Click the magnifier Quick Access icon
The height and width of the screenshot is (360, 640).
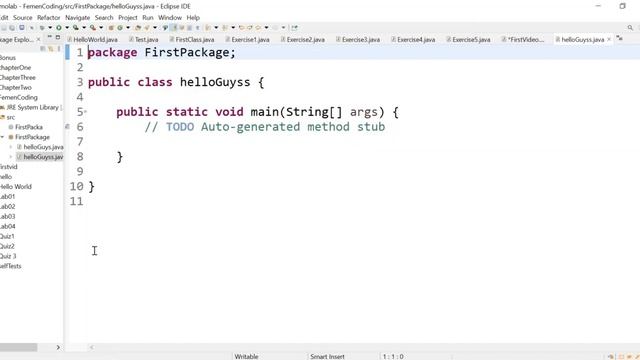[x=630, y=28]
